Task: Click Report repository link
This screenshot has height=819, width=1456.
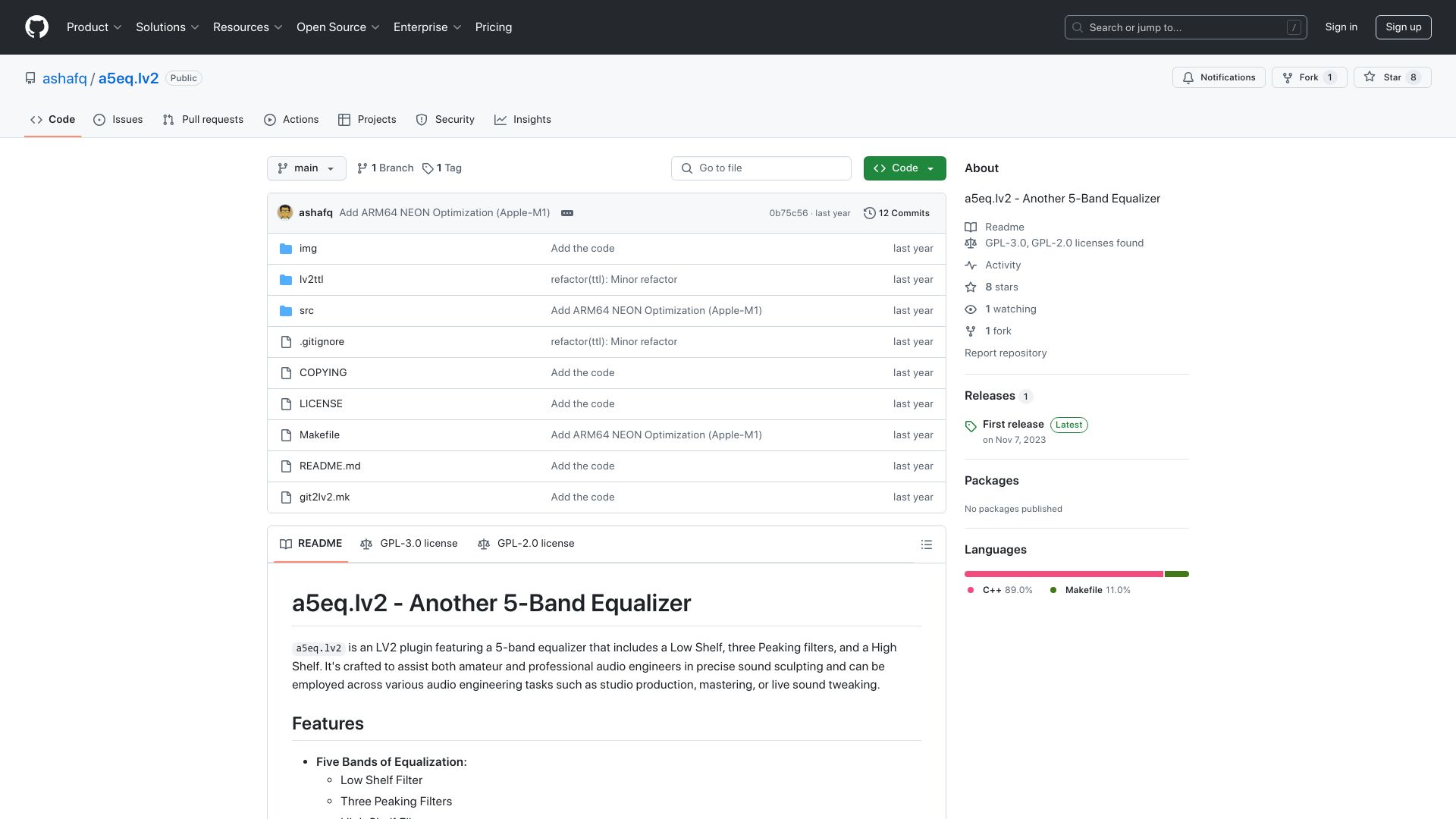Action: (1006, 353)
